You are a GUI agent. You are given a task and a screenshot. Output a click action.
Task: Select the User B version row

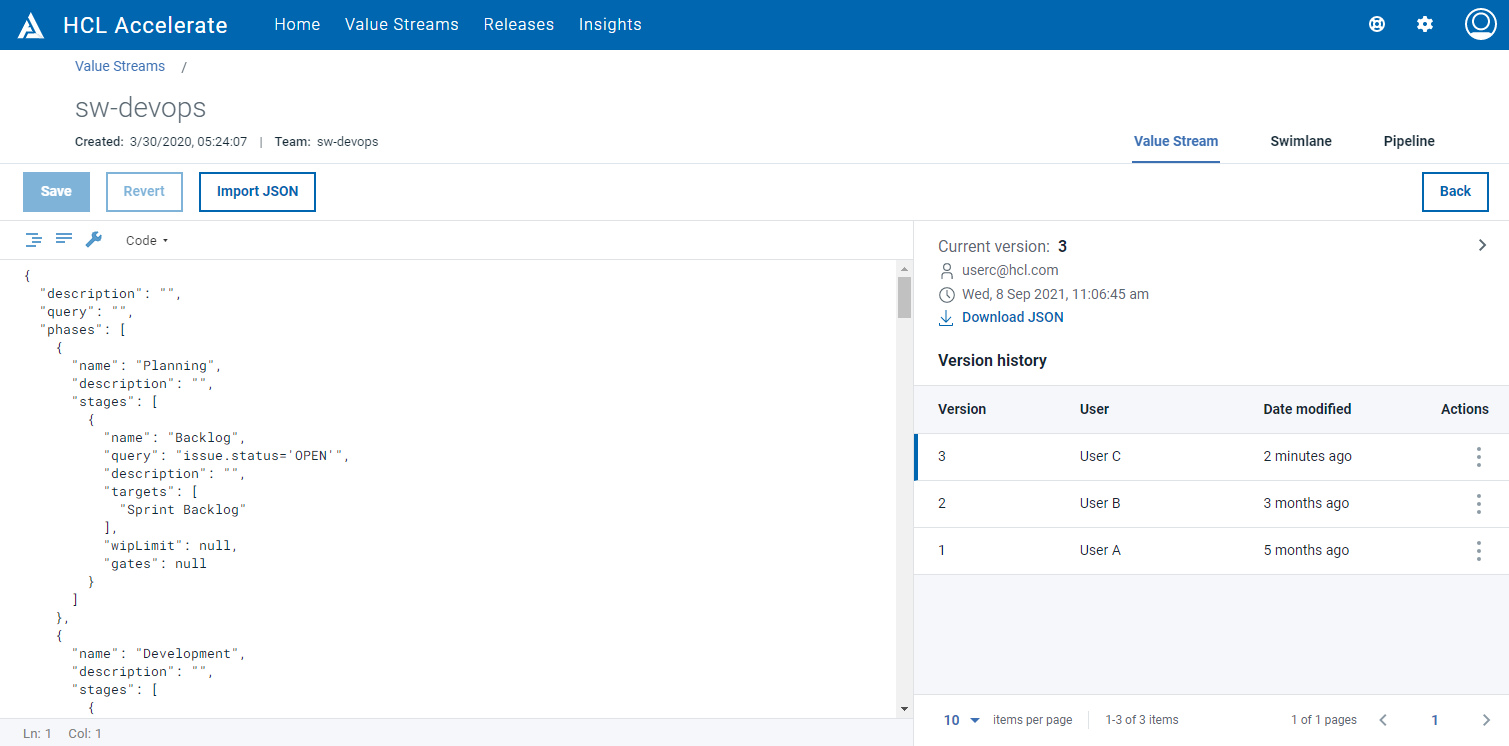(1211, 504)
